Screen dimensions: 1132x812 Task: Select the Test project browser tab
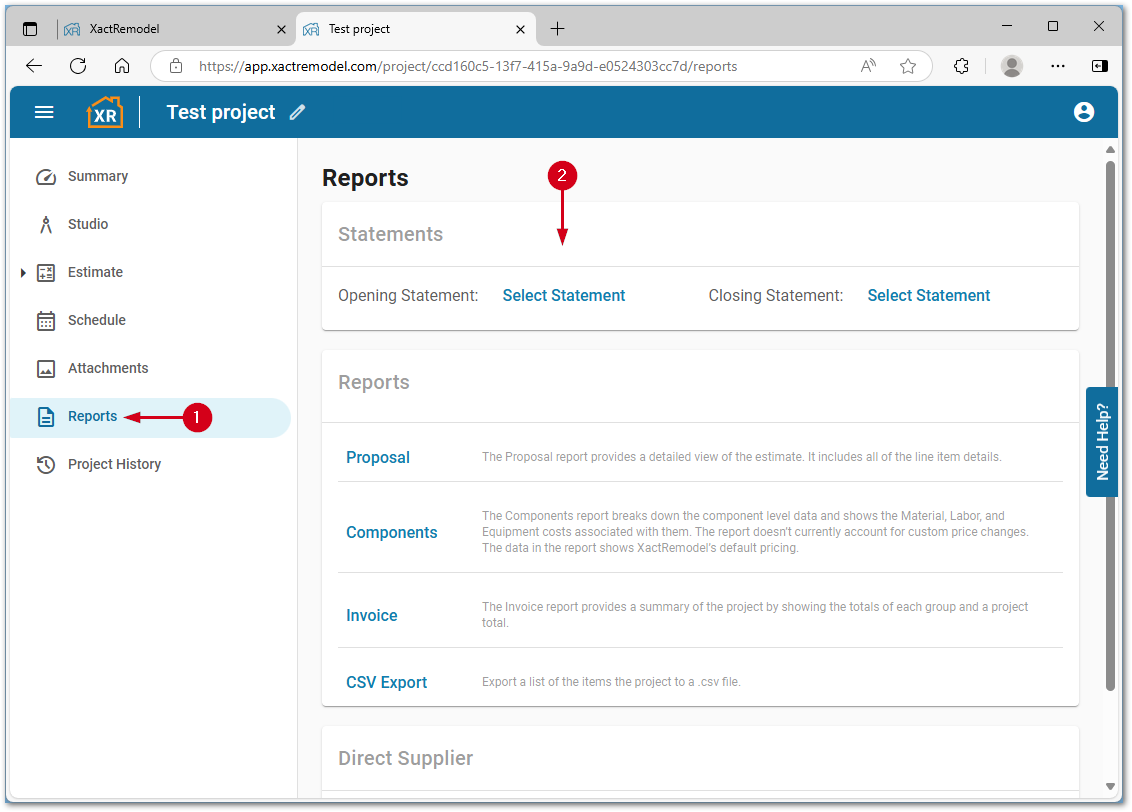415,29
